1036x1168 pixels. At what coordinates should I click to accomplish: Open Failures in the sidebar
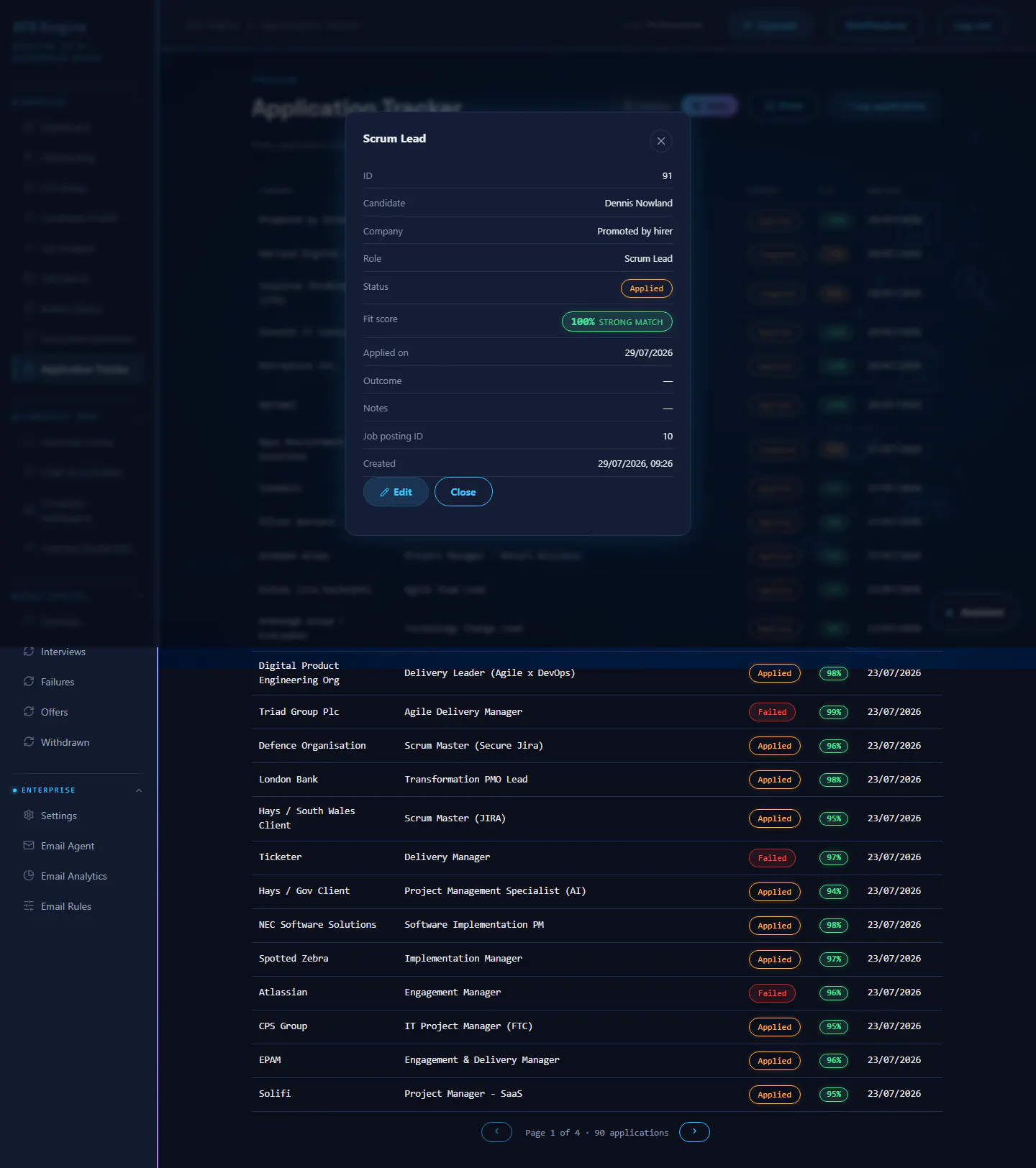(x=58, y=682)
